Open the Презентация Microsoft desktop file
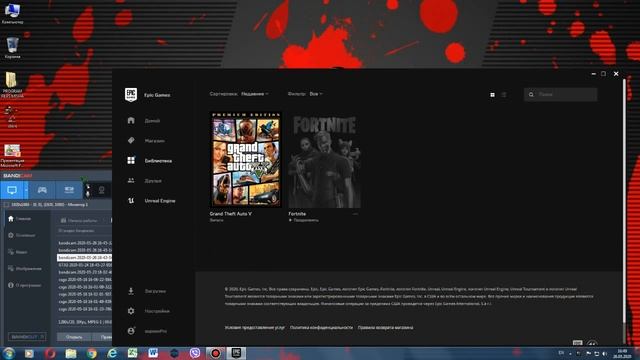The height and width of the screenshot is (360, 640). coord(12,156)
